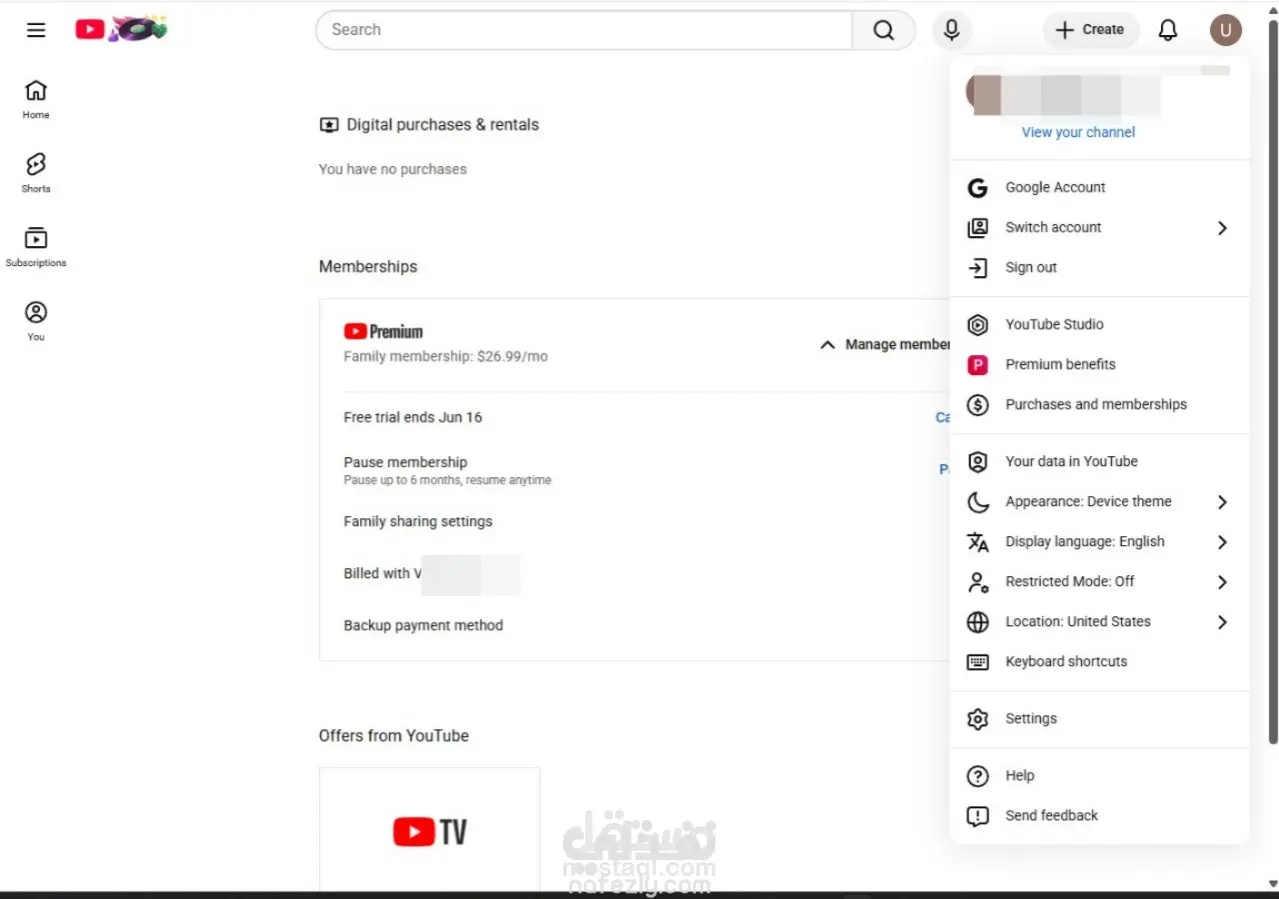Viewport: 1279px width, 899px height.
Task: Expand the Switch account submenu
Action: coord(1100,228)
